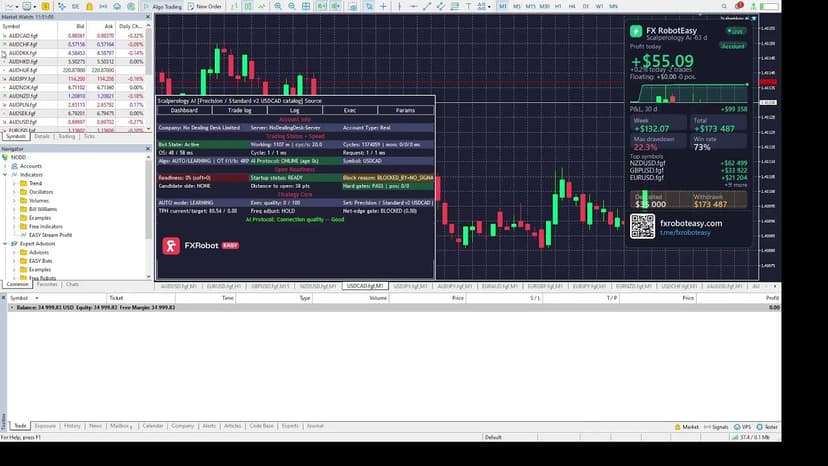Screen dimensions: 828x466
Task: Set timeframe to H4
Action: pyautogui.click(x=572, y=6)
